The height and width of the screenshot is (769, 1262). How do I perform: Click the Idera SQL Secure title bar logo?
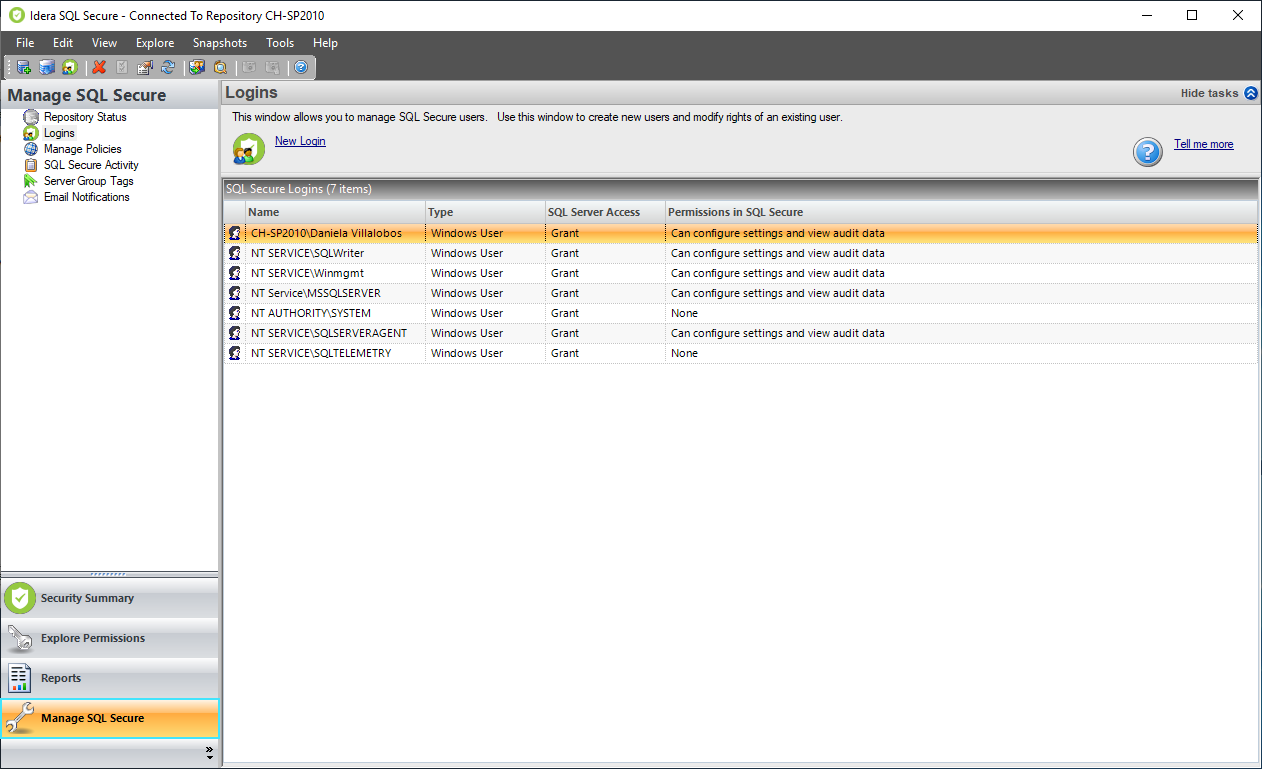coord(16,15)
